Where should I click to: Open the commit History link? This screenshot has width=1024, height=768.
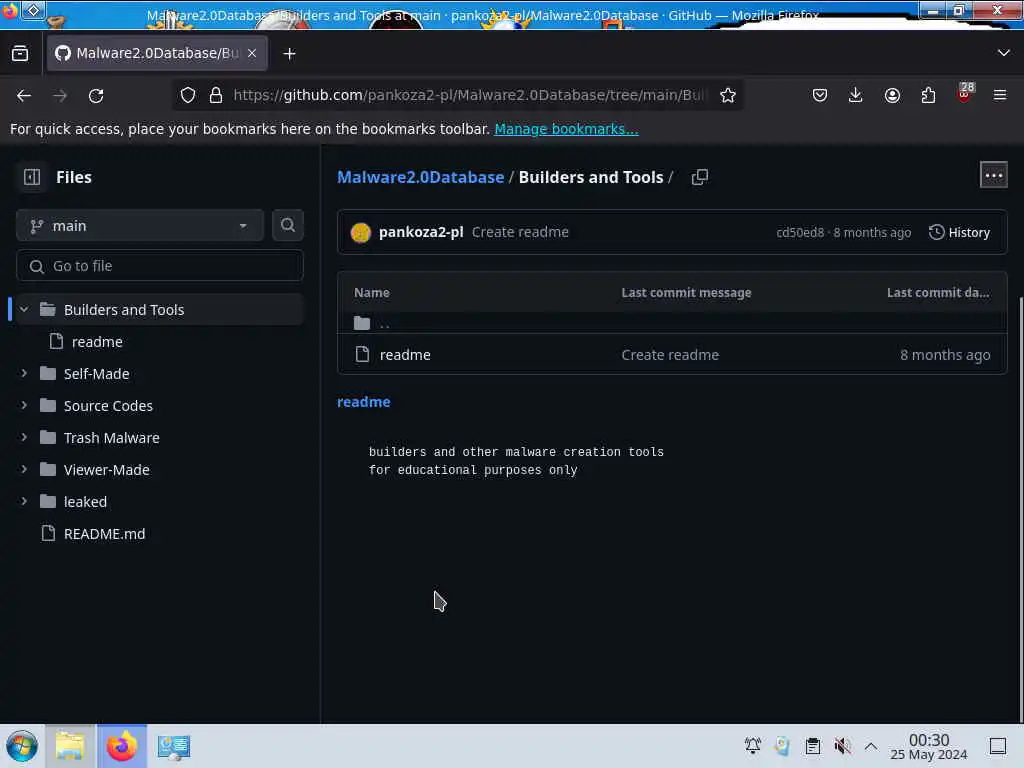coord(959,232)
